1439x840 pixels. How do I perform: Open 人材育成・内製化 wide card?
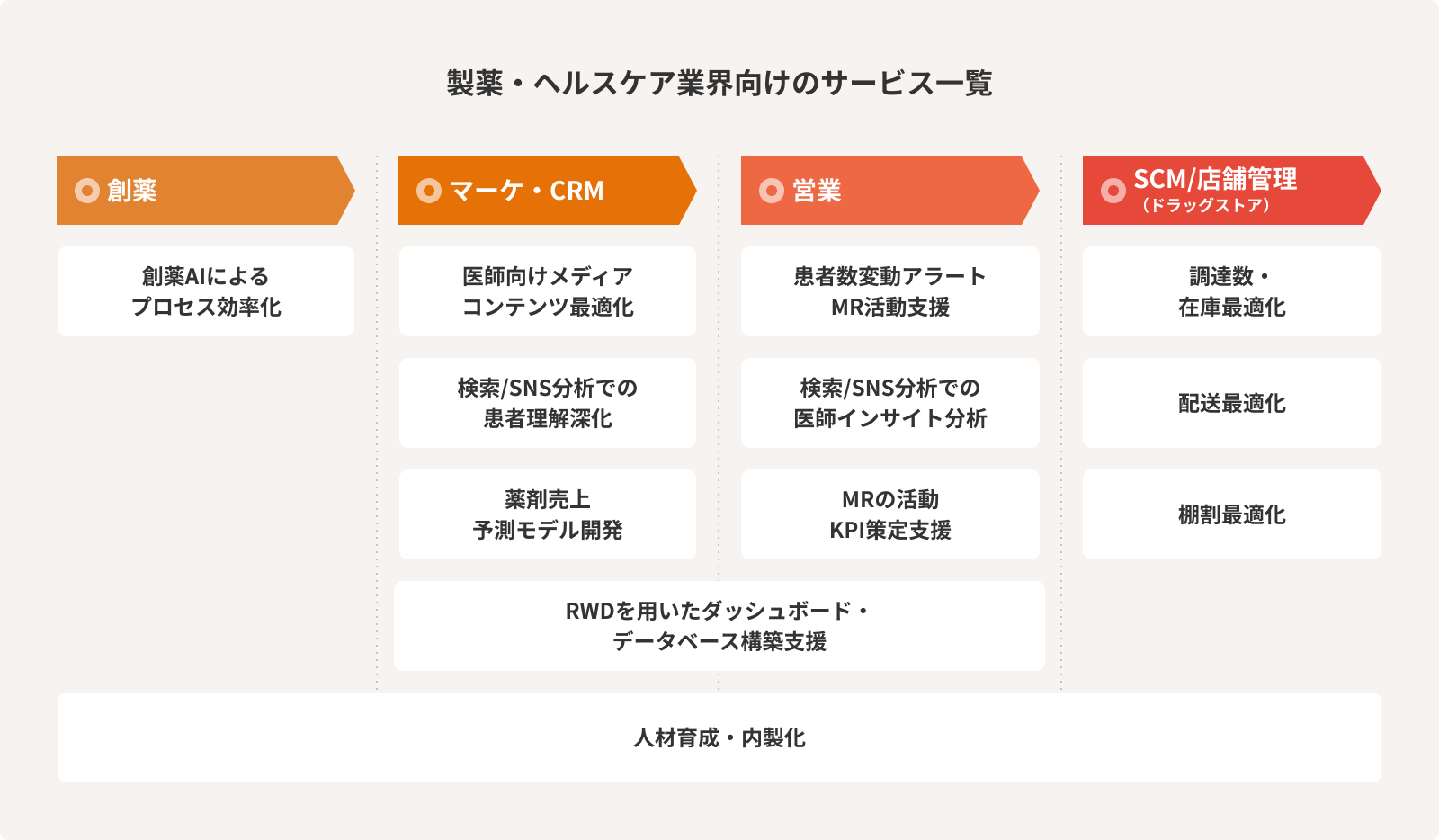point(719,737)
